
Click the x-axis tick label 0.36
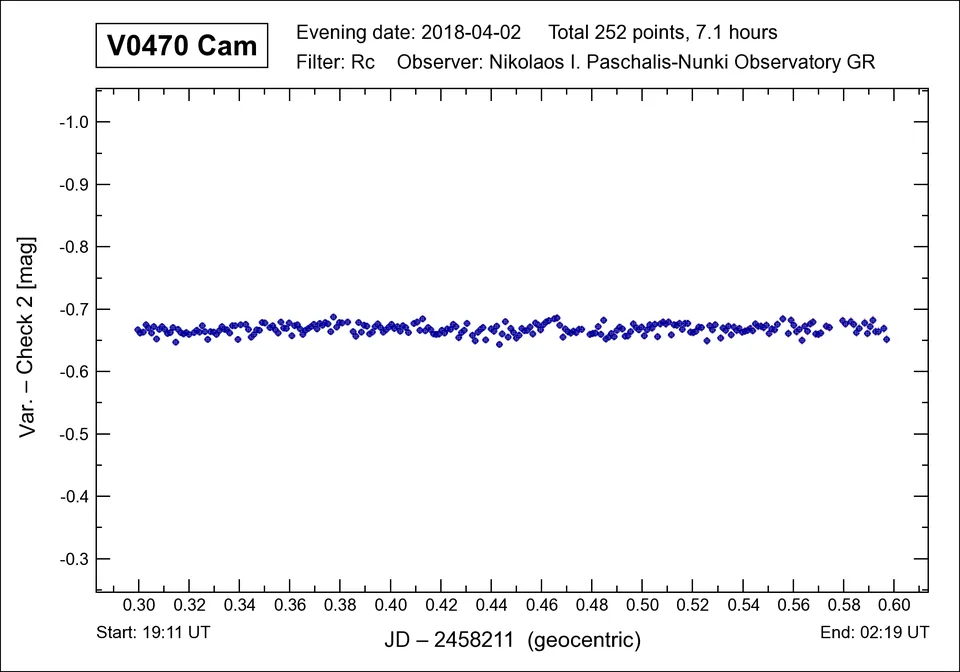pos(290,605)
